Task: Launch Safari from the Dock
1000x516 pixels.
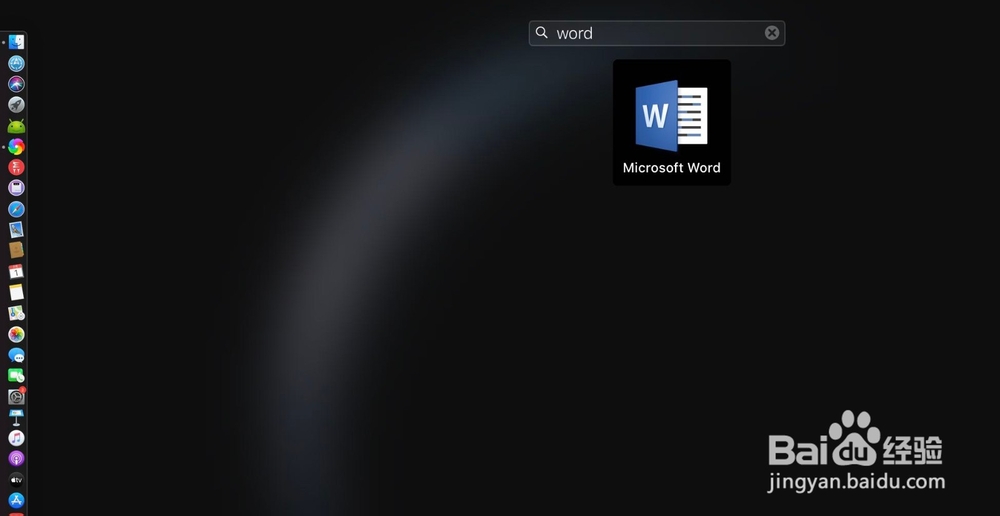Action: [17, 209]
